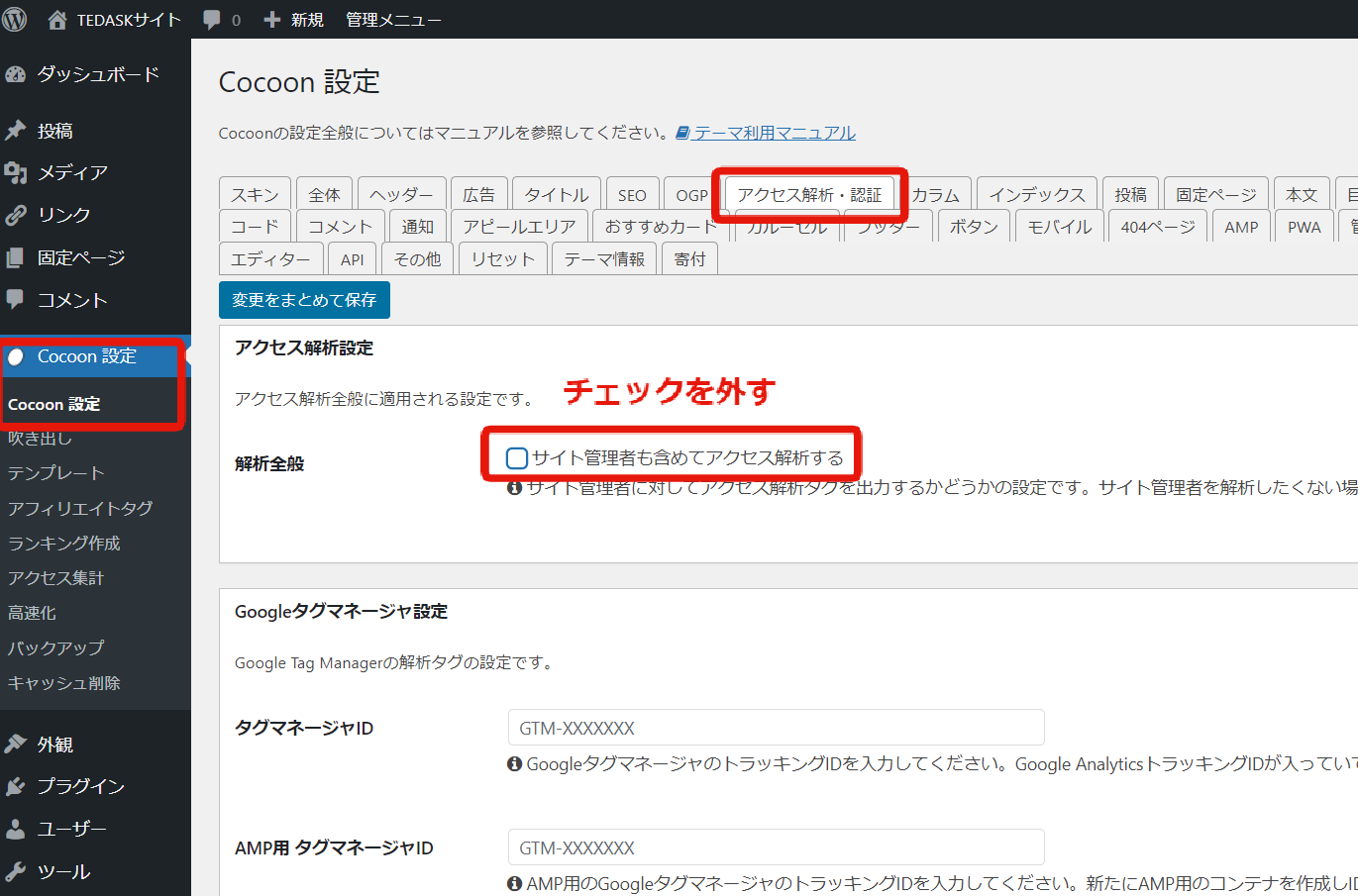Open 投稿 pin icon in sidebar
This screenshot has height=896, width=1358.
pos(15,131)
